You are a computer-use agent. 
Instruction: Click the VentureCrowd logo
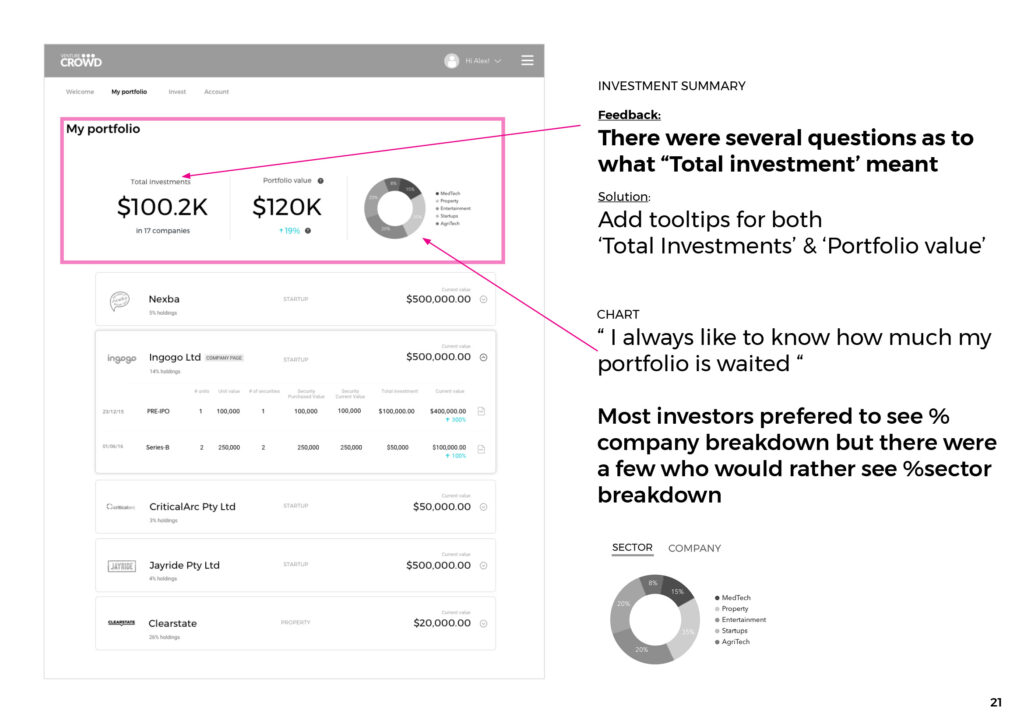[80, 60]
